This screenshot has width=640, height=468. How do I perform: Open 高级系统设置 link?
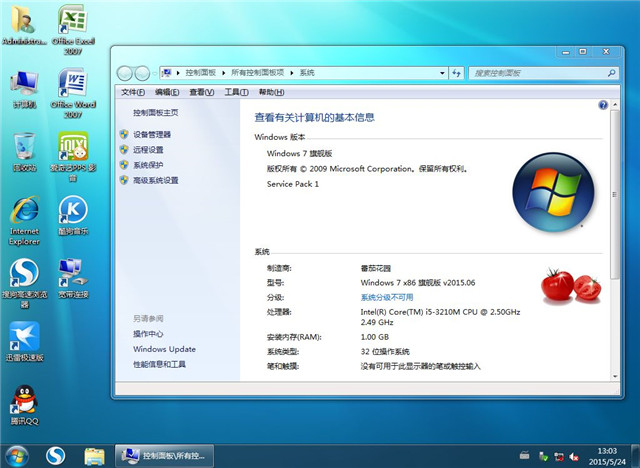pos(156,180)
